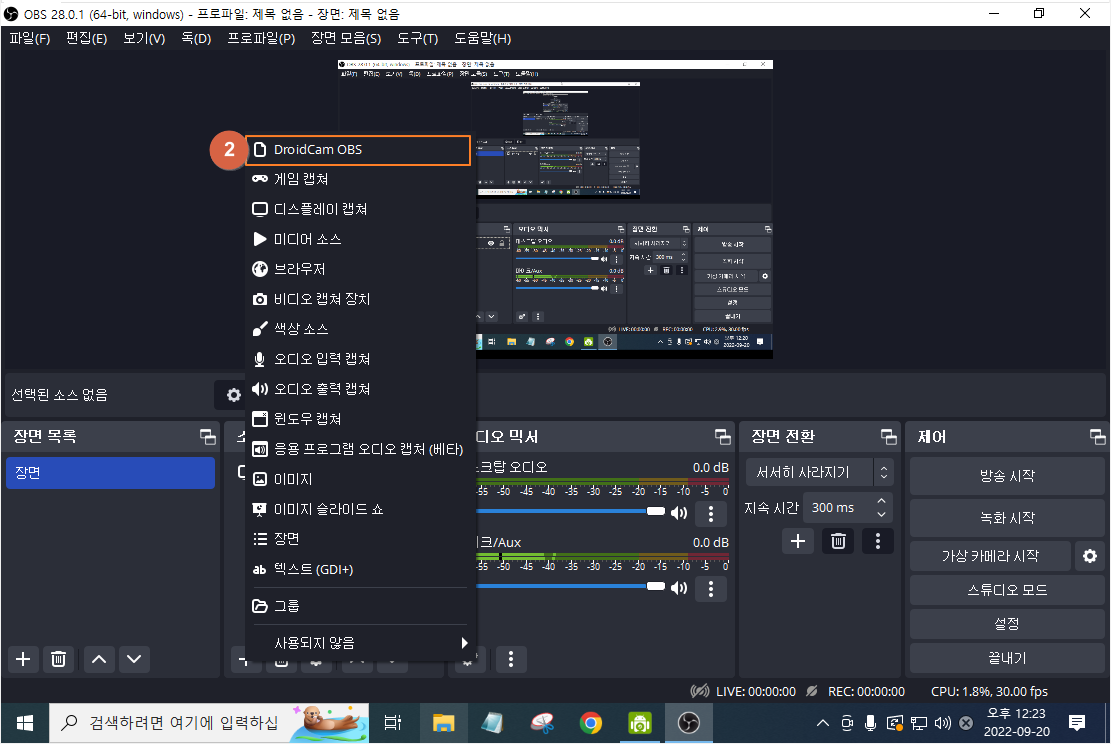Select 그룹 entry in source menu
Image resolution: width=1111 pixels, height=744 pixels.
click(x=360, y=606)
